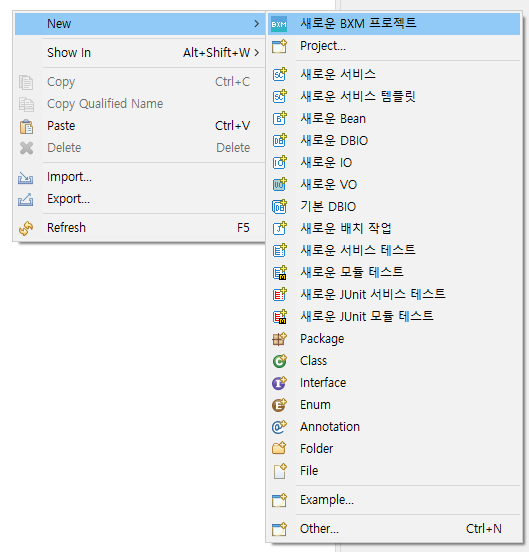
Task: Choose Package in the New submenu
Action: (394, 339)
